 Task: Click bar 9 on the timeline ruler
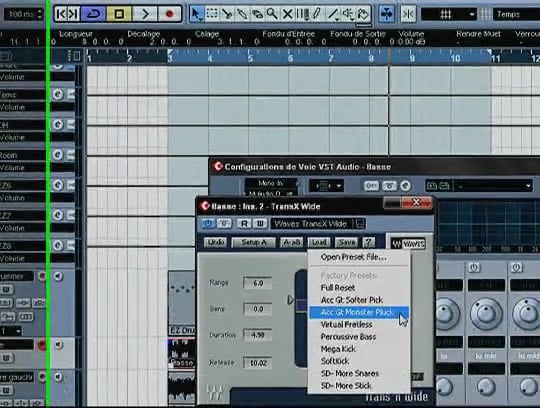click(x=412, y=58)
